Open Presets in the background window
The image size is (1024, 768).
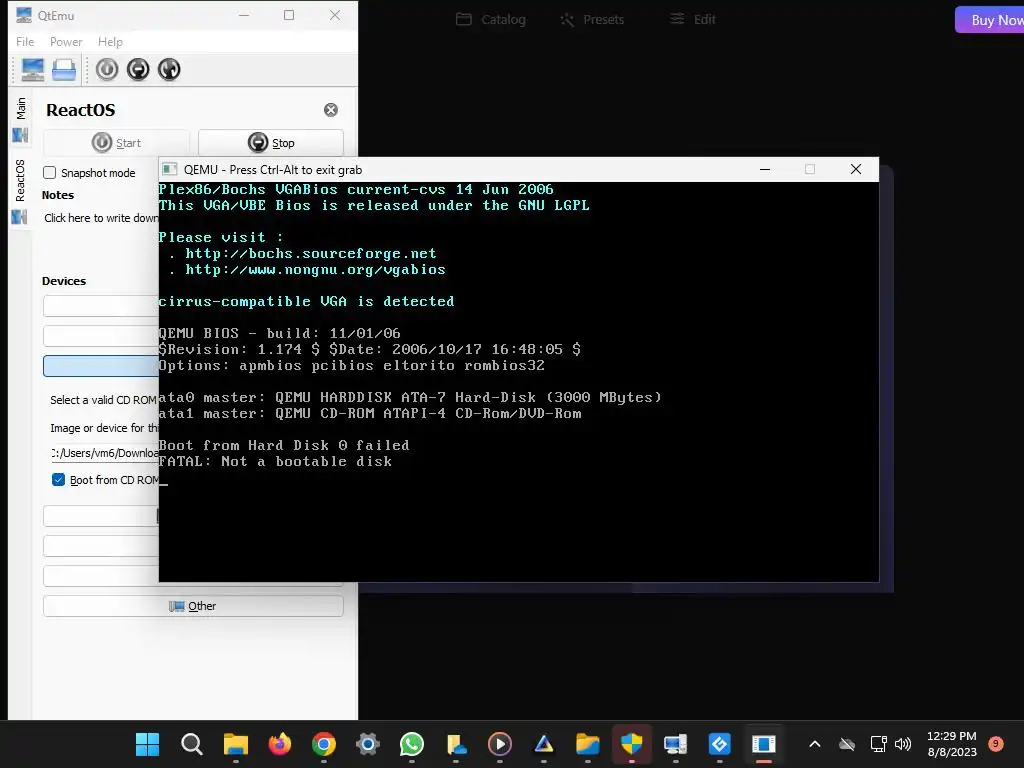pyautogui.click(x=592, y=20)
